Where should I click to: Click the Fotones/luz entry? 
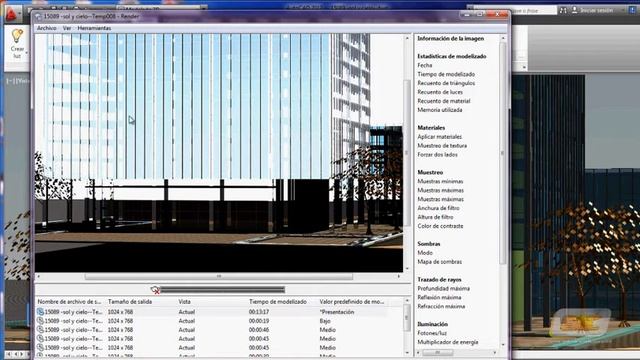click(x=432, y=333)
